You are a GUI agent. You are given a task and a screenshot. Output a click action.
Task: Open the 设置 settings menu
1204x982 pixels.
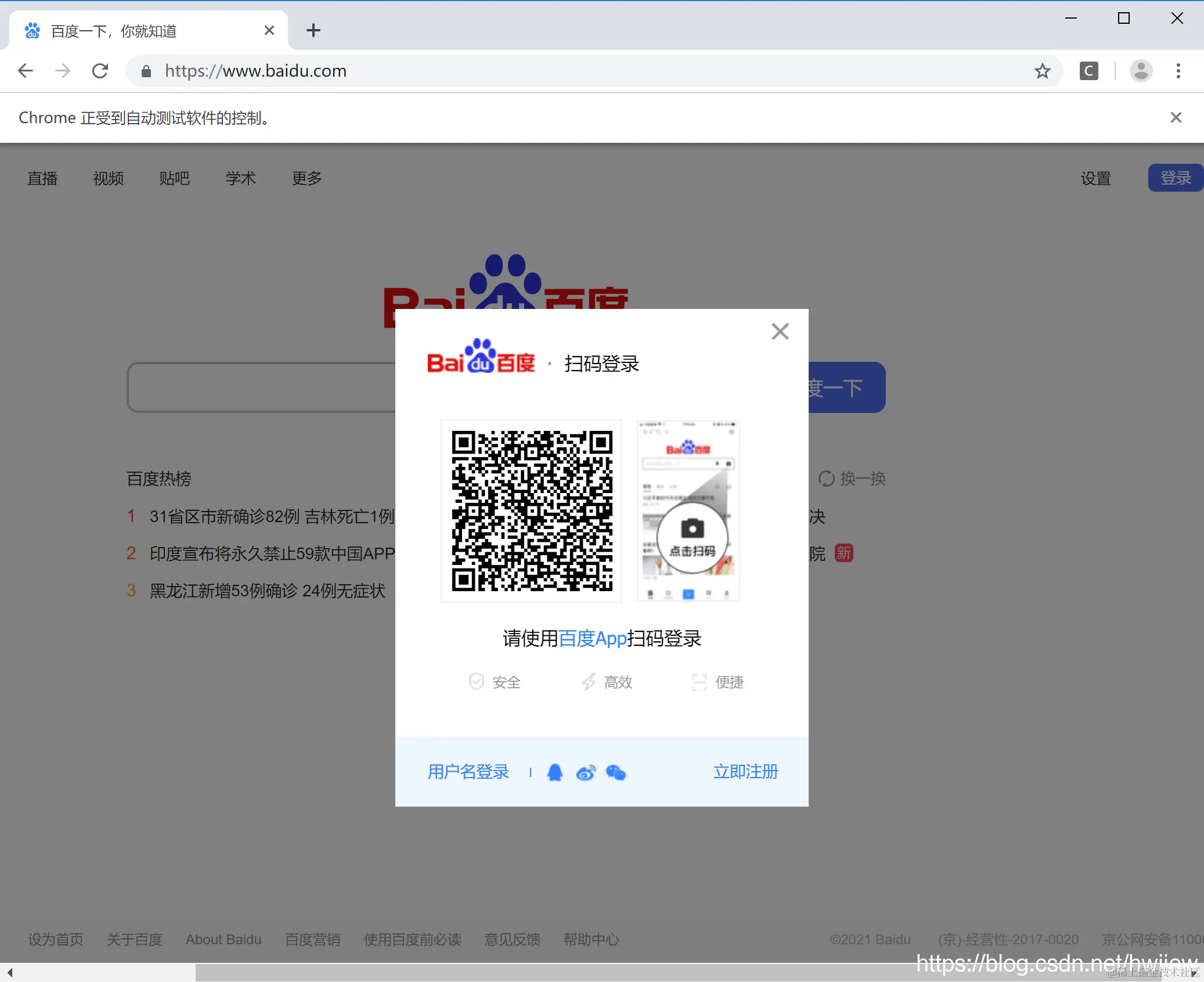tap(1095, 178)
